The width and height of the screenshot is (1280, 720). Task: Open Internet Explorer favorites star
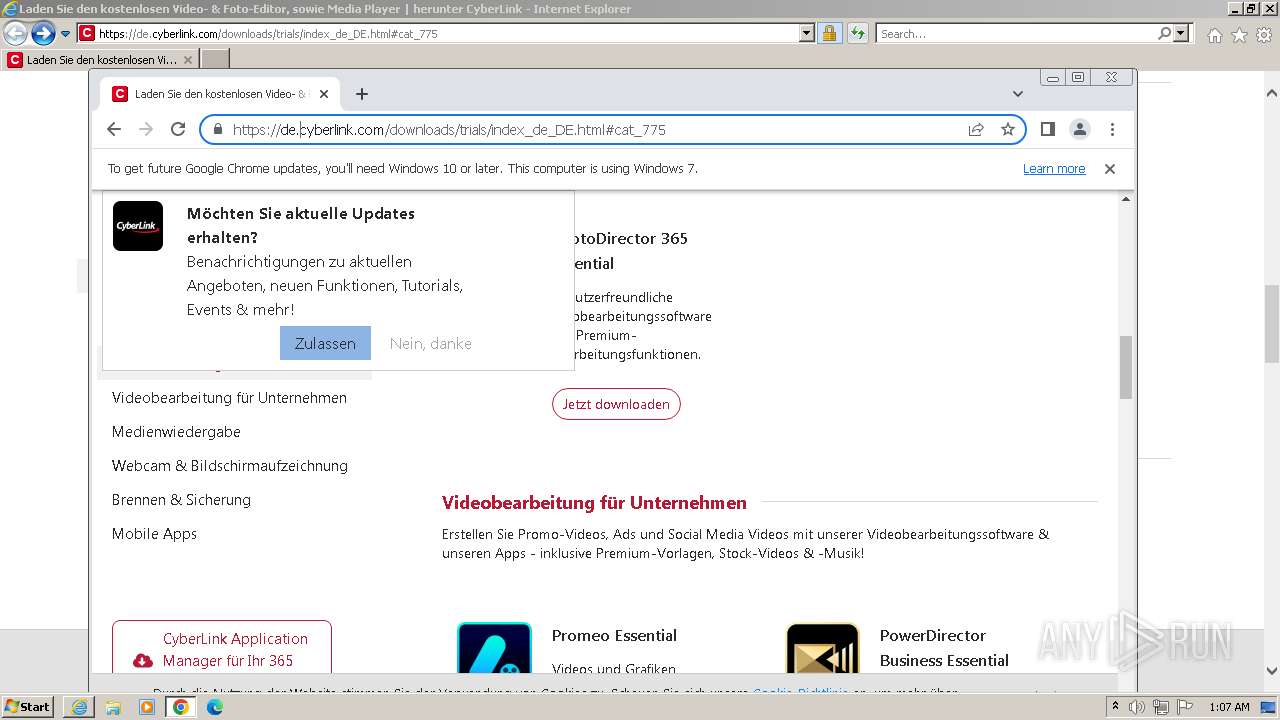pos(1239,35)
